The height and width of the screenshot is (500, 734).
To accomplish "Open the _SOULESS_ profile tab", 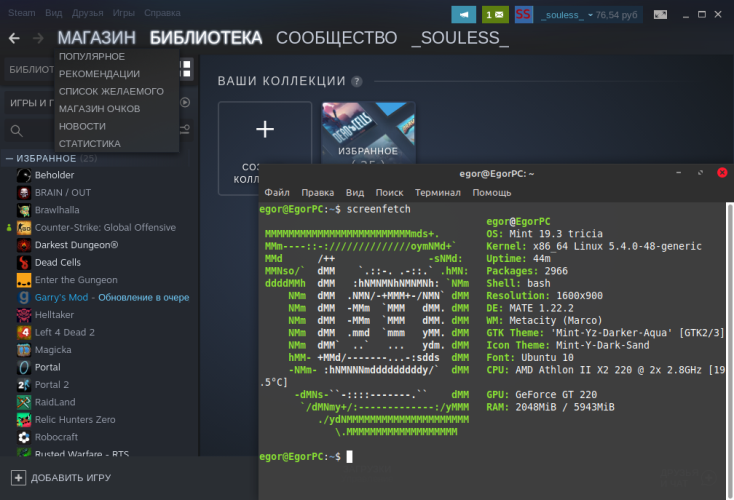I will [x=460, y=38].
